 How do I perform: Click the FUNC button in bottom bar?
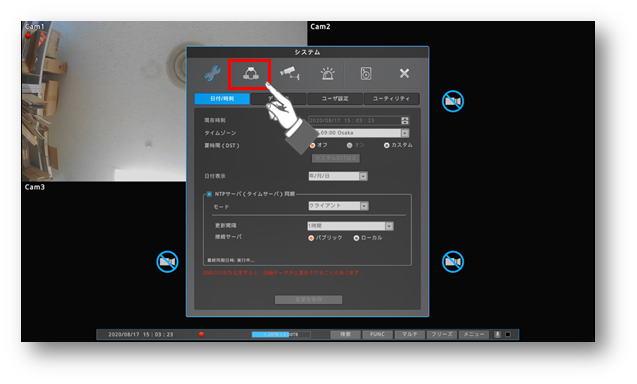(x=377, y=334)
